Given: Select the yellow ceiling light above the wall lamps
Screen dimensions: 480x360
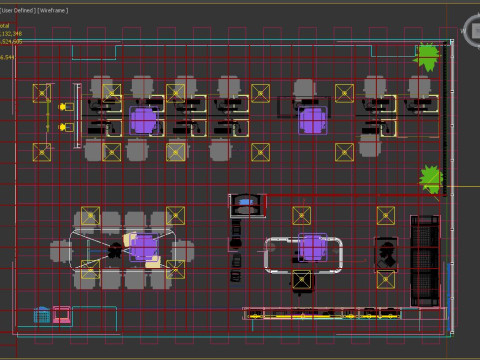Looking at the screenshot, I should point(42,93).
